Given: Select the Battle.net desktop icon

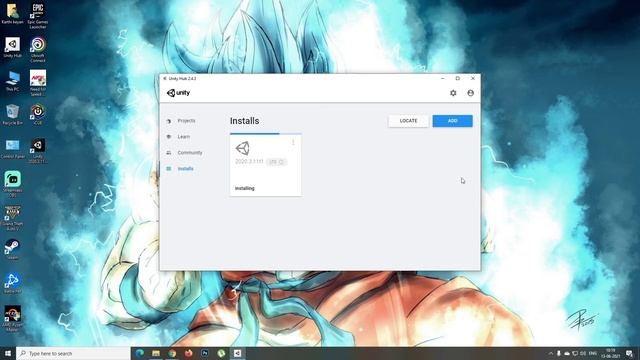Looking at the screenshot, I should click(x=12, y=283).
